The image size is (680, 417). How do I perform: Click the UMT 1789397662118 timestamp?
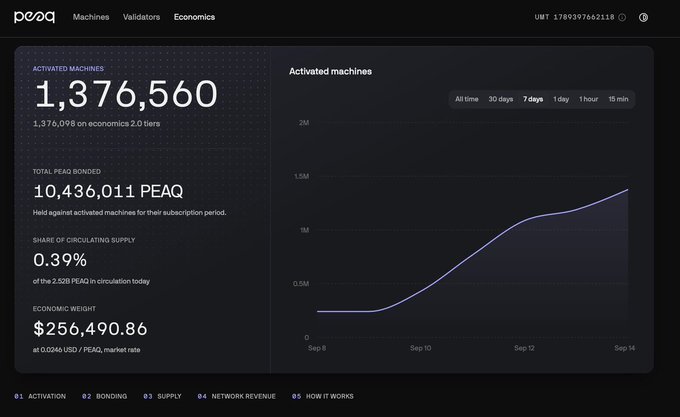pos(574,17)
